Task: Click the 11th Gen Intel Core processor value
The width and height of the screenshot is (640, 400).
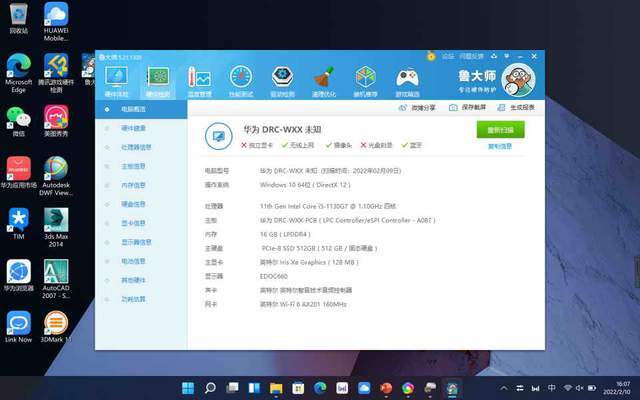Action: (x=328, y=206)
